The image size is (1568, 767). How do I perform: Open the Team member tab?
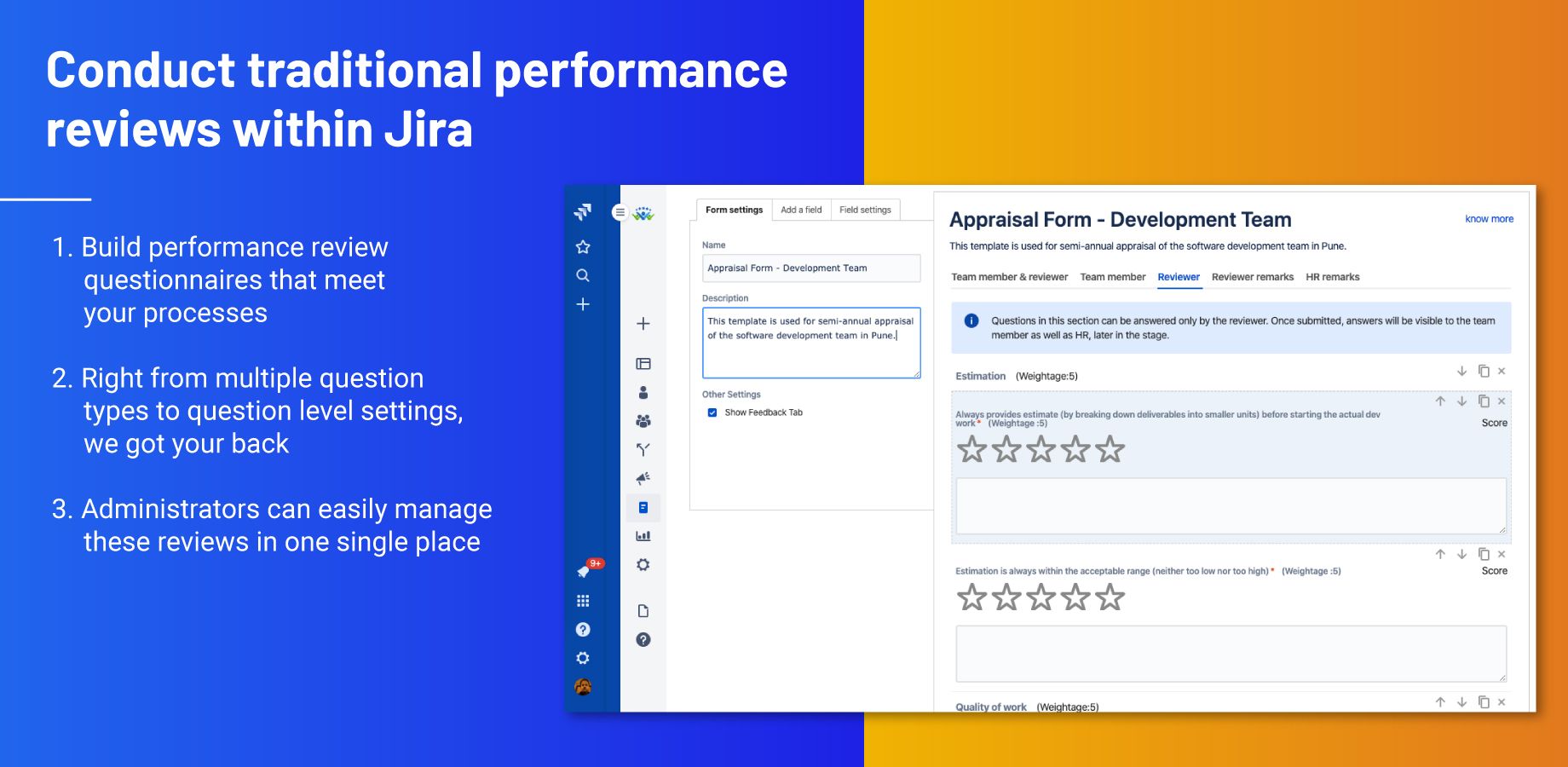point(1112,277)
